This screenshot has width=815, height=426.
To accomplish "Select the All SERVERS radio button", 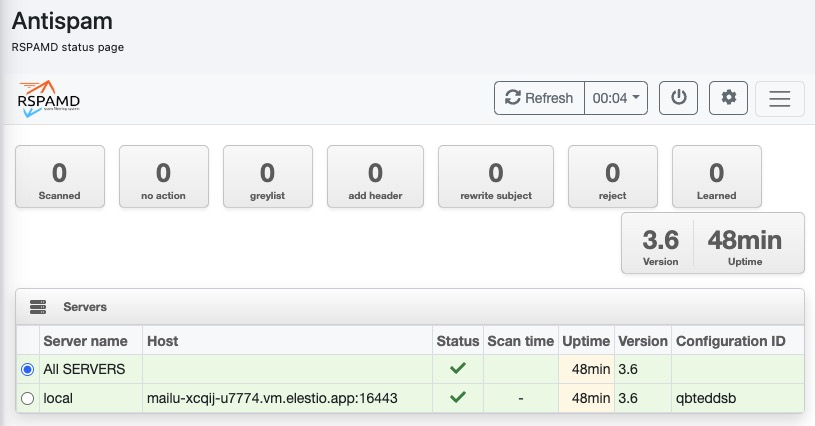I will coord(27,370).
